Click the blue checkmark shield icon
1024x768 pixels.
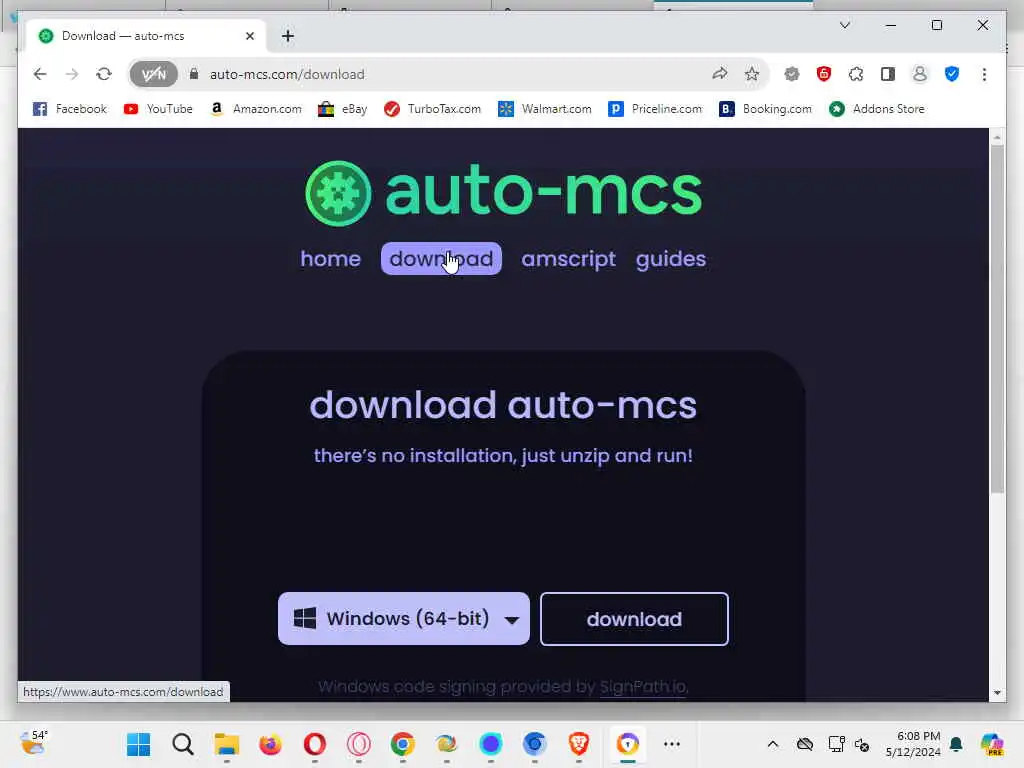[x=952, y=74]
